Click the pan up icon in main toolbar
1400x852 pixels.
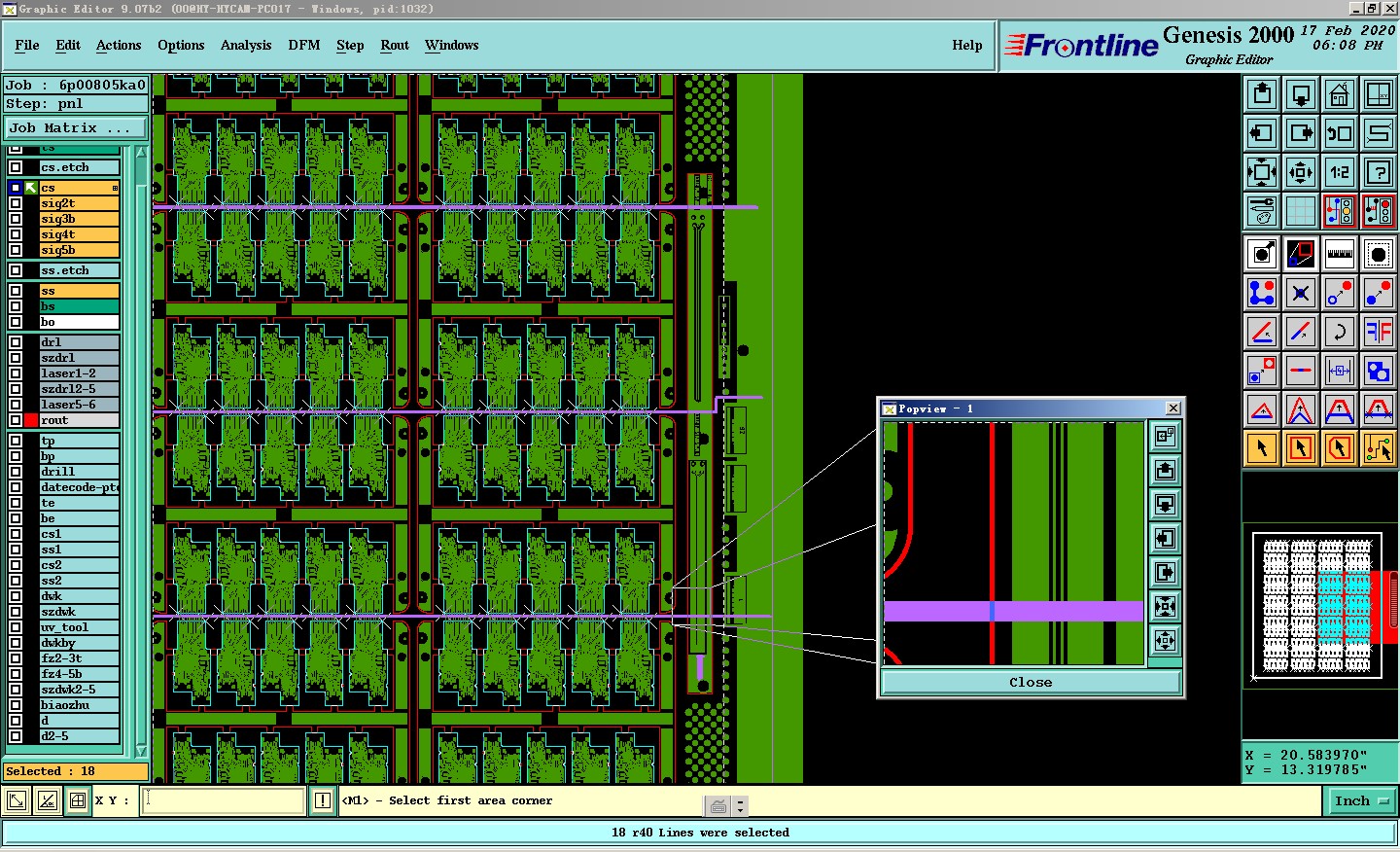click(1262, 94)
